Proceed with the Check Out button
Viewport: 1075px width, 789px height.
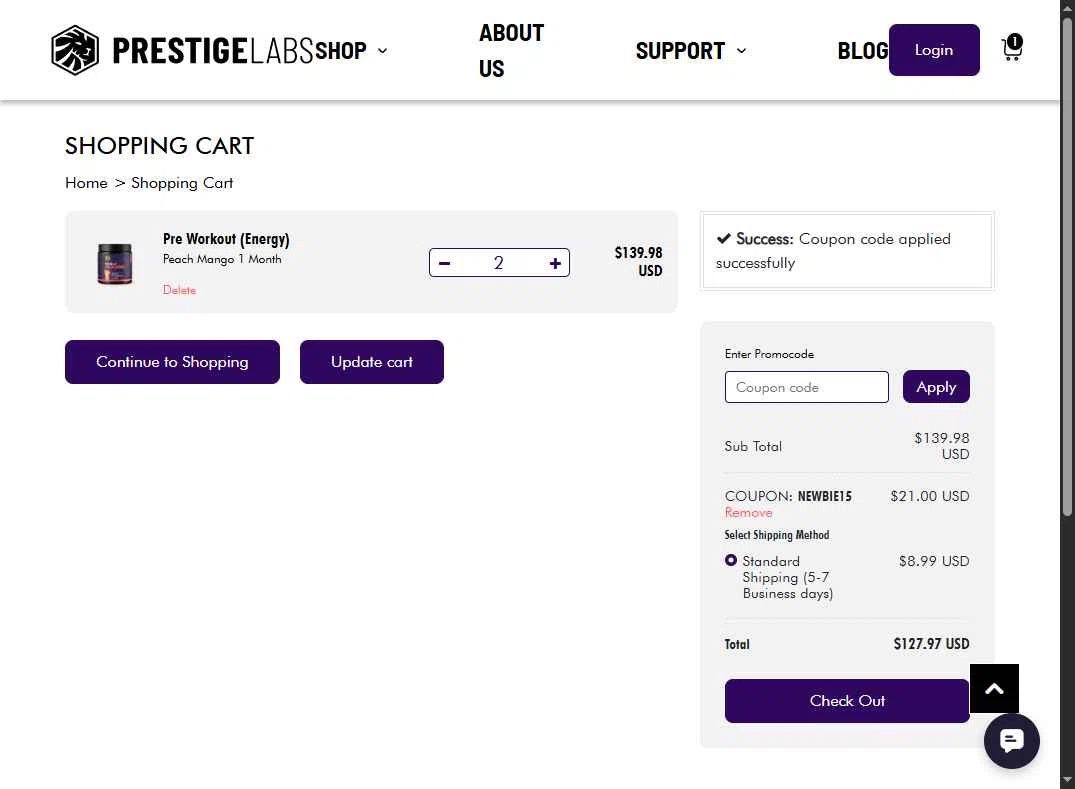847,701
